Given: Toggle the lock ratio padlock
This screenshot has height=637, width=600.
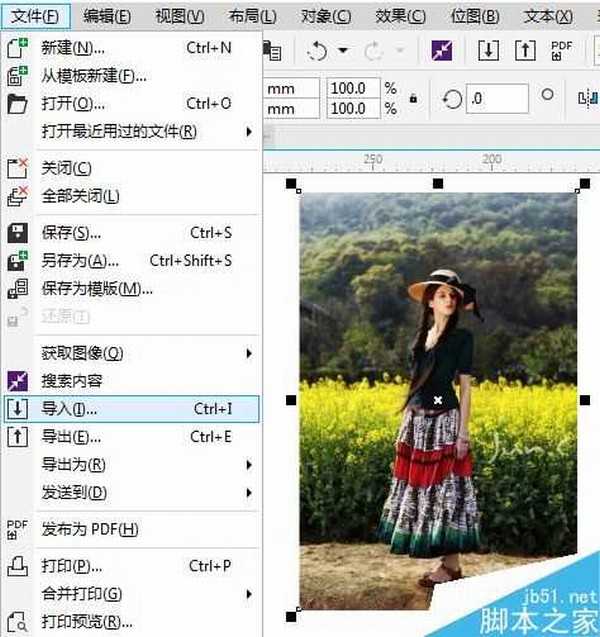Looking at the screenshot, I should (x=414, y=98).
